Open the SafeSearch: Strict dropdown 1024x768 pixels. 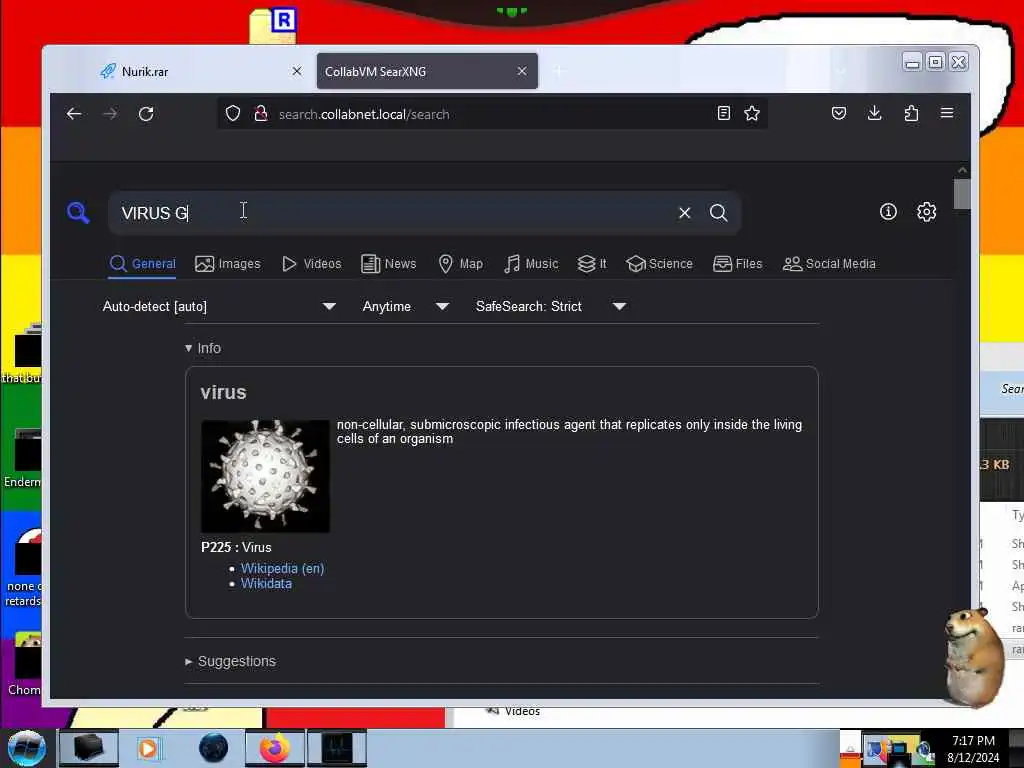pos(551,306)
